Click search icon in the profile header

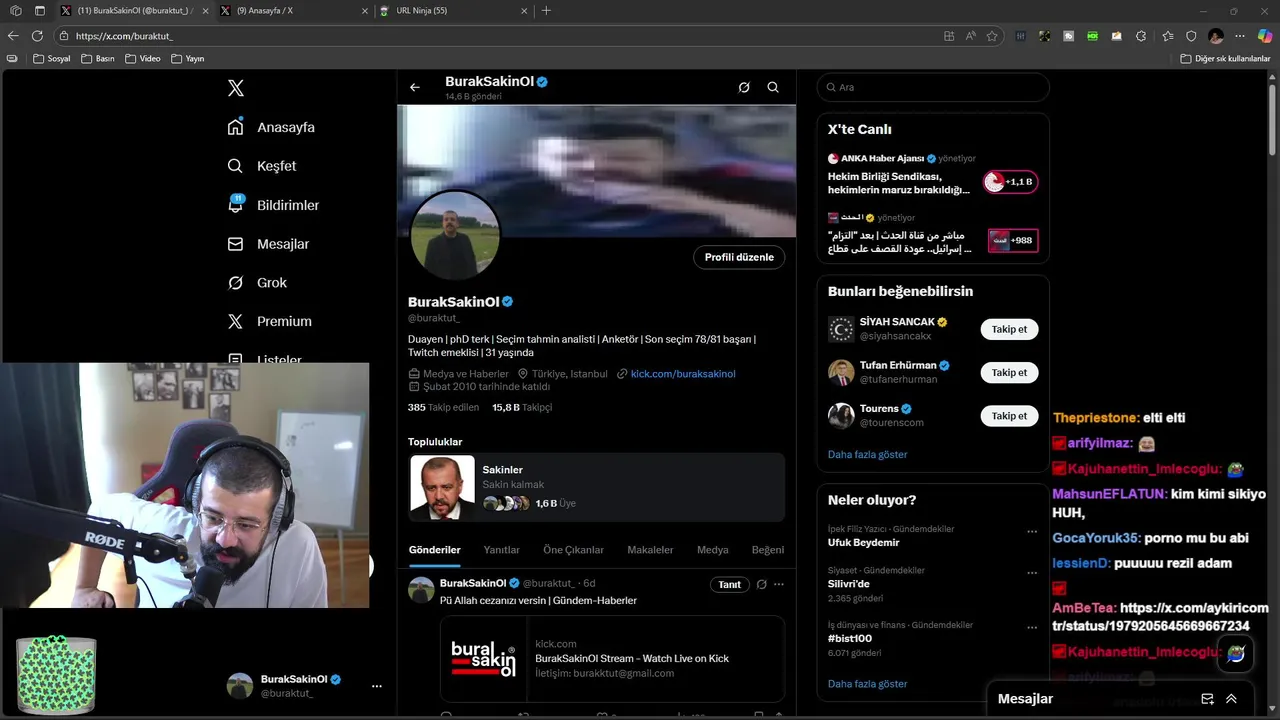773,87
